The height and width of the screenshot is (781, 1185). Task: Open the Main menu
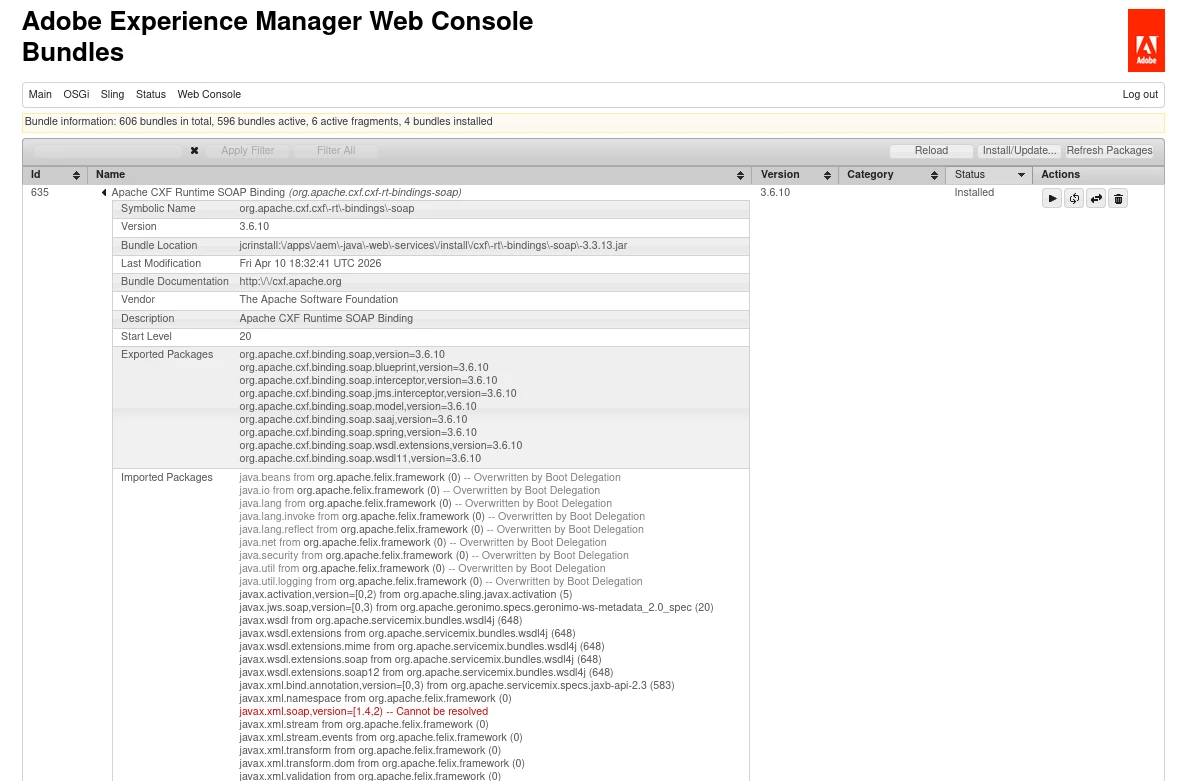click(40, 95)
